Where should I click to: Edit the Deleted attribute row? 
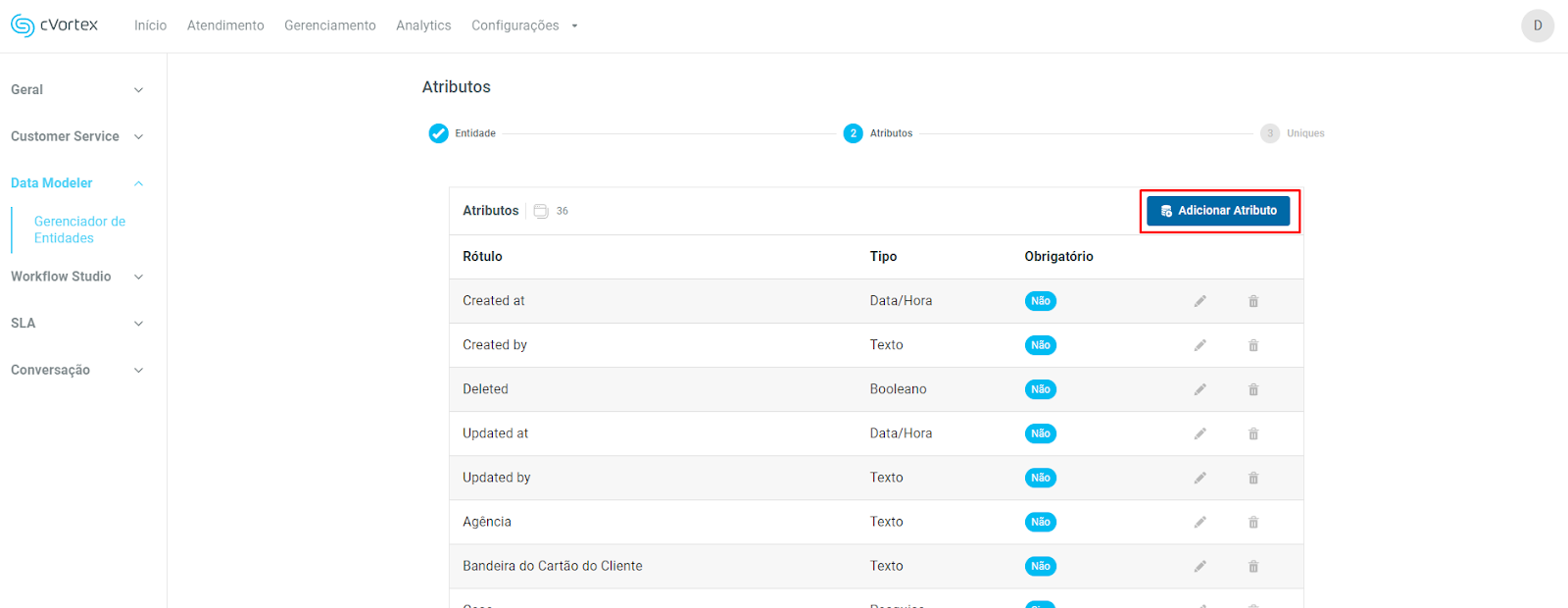(1200, 389)
